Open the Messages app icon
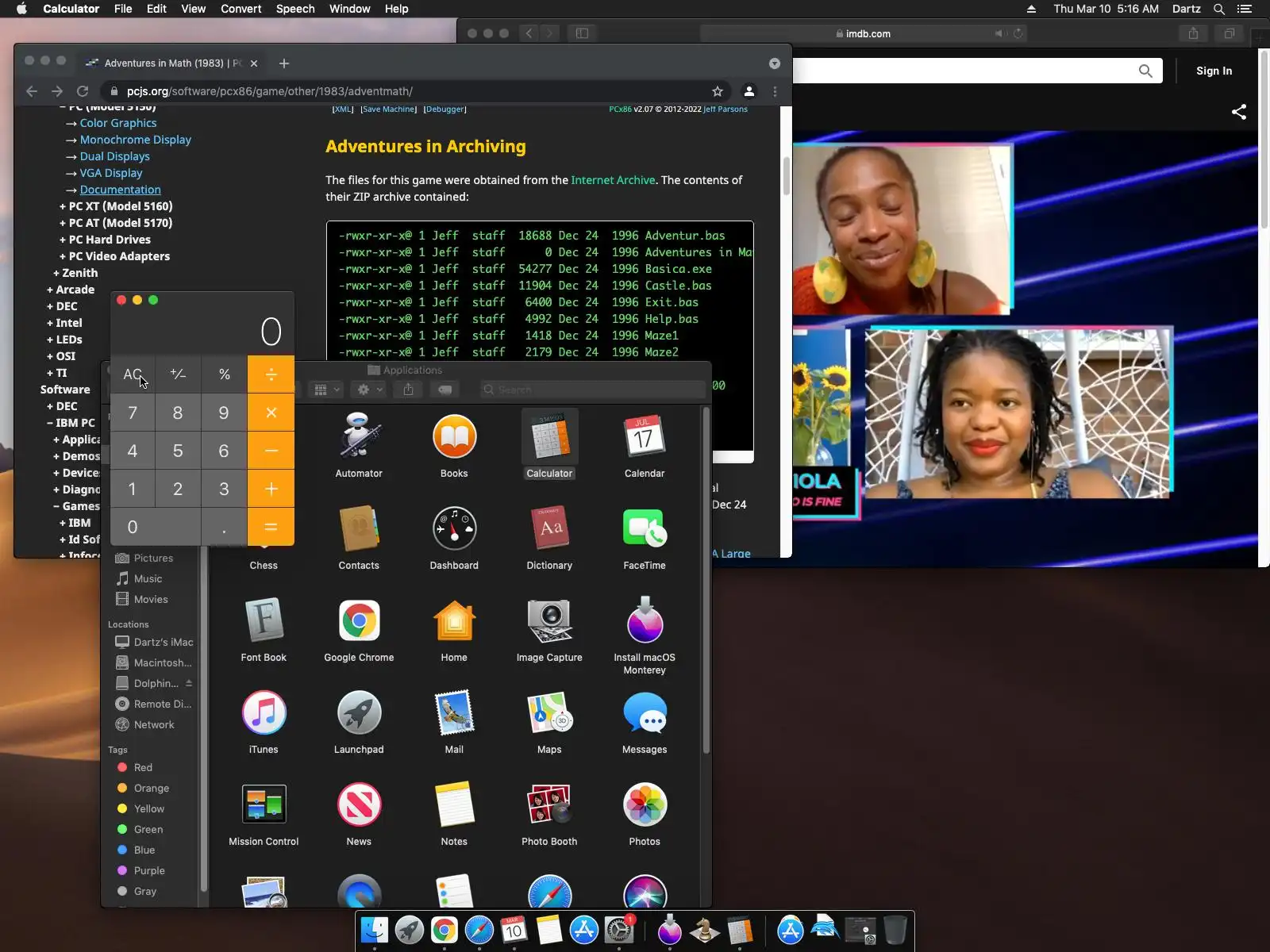The height and width of the screenshot is (952, 1270). (x=645, y=712)
